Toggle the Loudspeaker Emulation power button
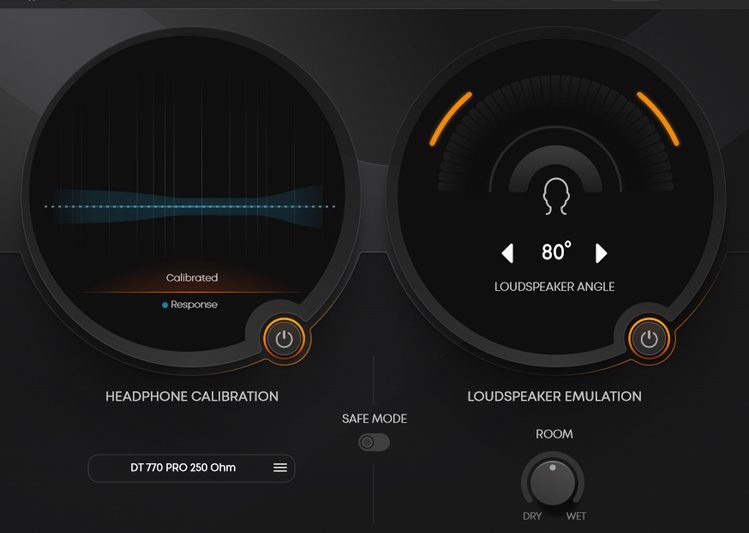Screen dimensions: 749x533 pyautogui.click(x=649, y=339)
